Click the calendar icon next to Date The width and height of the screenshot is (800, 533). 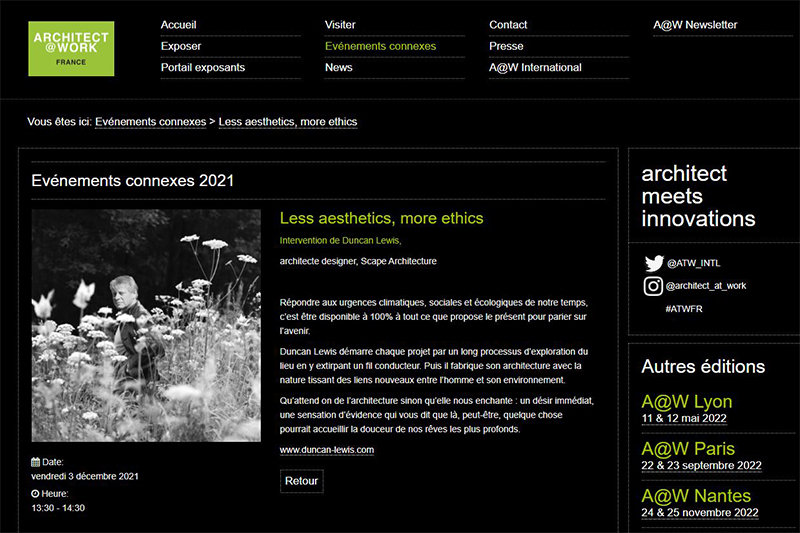pos(35,462)
